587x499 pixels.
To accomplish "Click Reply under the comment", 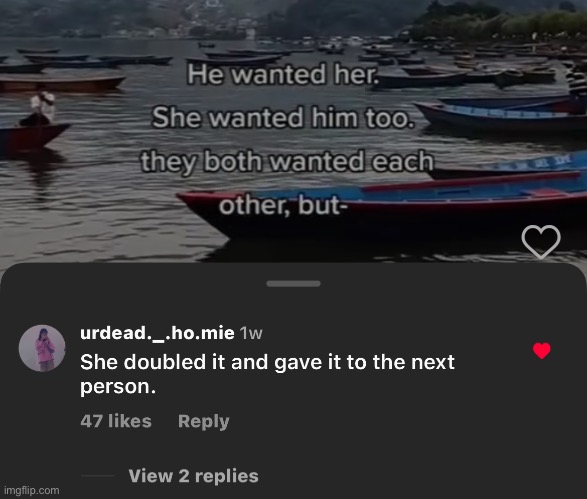I will (x=203, y=422).
